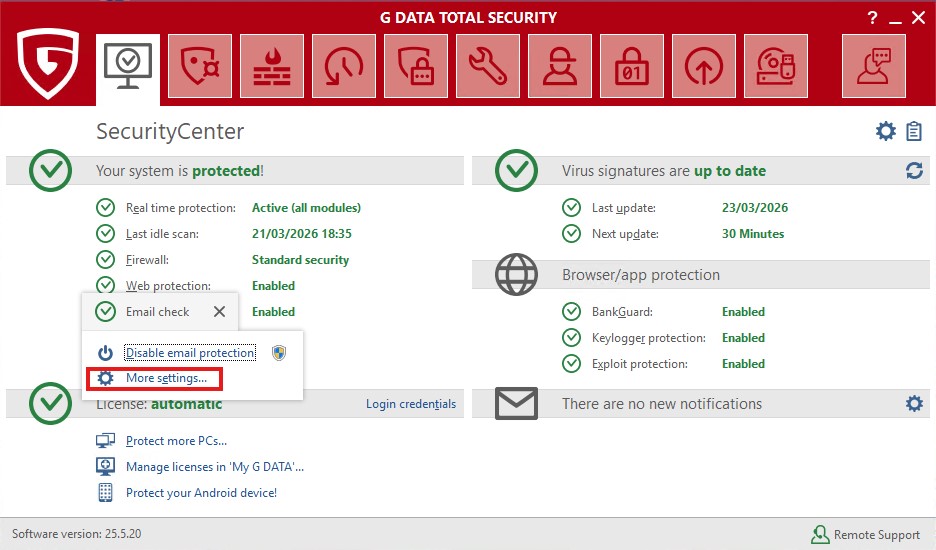Click Real time protection row
The height and width of the screenshot is (550, 936).
229,208
